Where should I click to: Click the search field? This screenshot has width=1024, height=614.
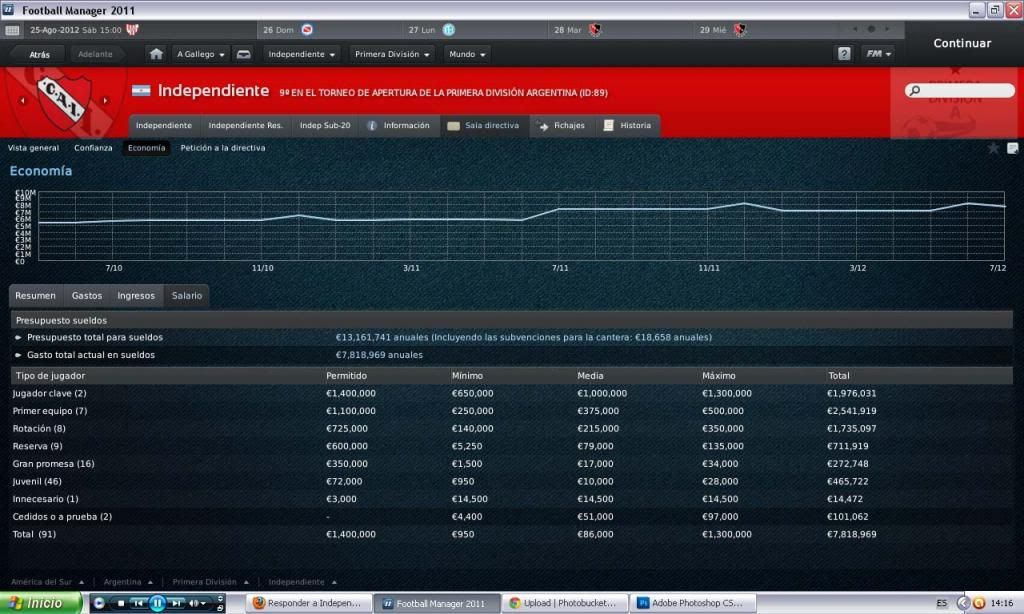960,90
